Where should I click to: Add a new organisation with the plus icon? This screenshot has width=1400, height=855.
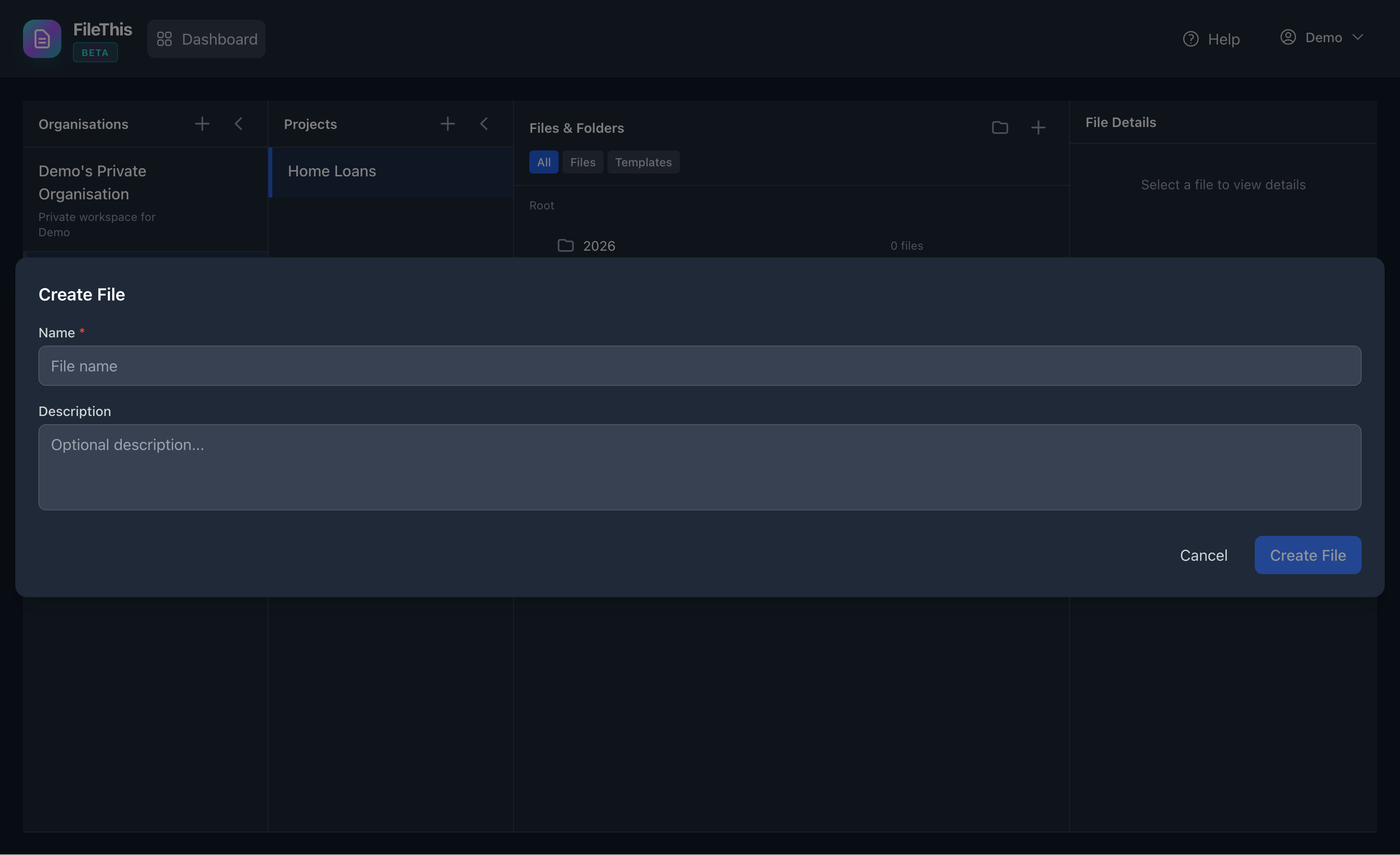[x=202, y=123]
